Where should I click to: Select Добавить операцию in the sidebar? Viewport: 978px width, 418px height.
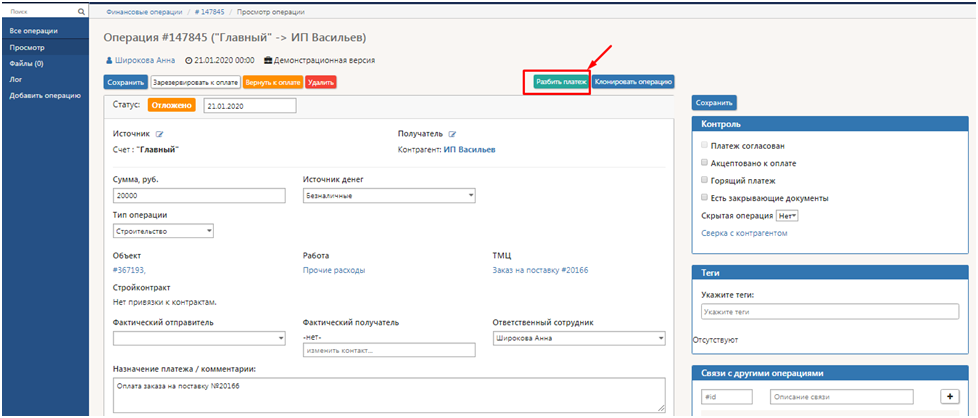pos(45,95)
